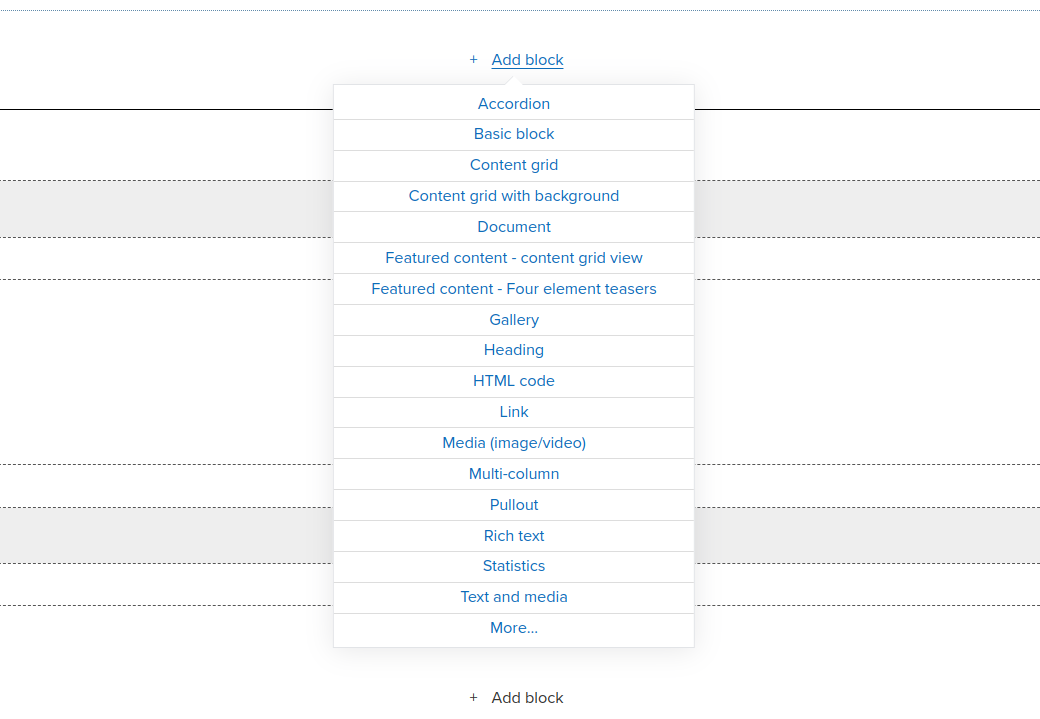Select Featured content - content grid view
Viewport: 1040px width, 719px height.
point(514,257)
